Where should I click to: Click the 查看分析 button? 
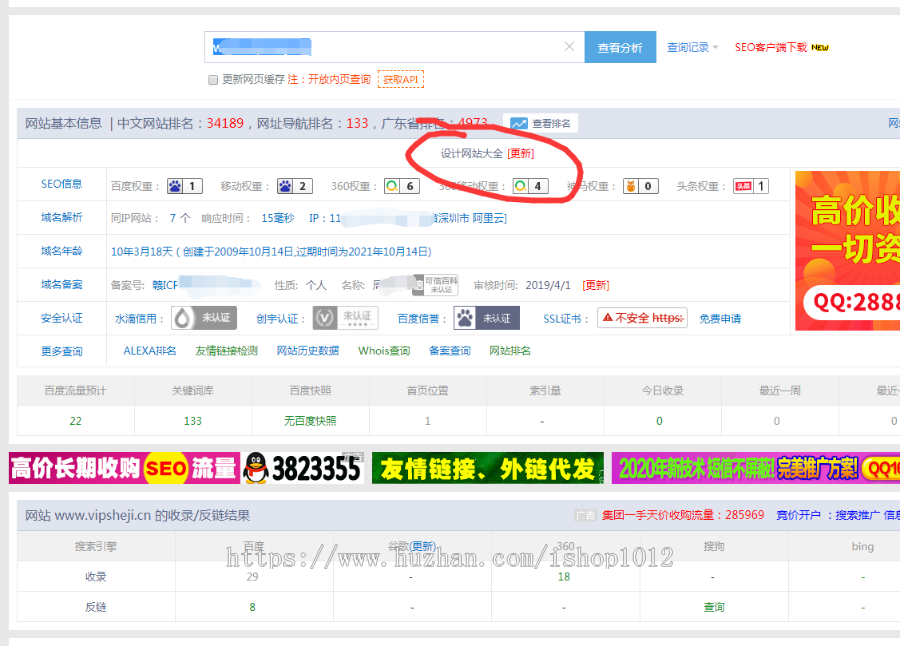(x=620, y=46)
